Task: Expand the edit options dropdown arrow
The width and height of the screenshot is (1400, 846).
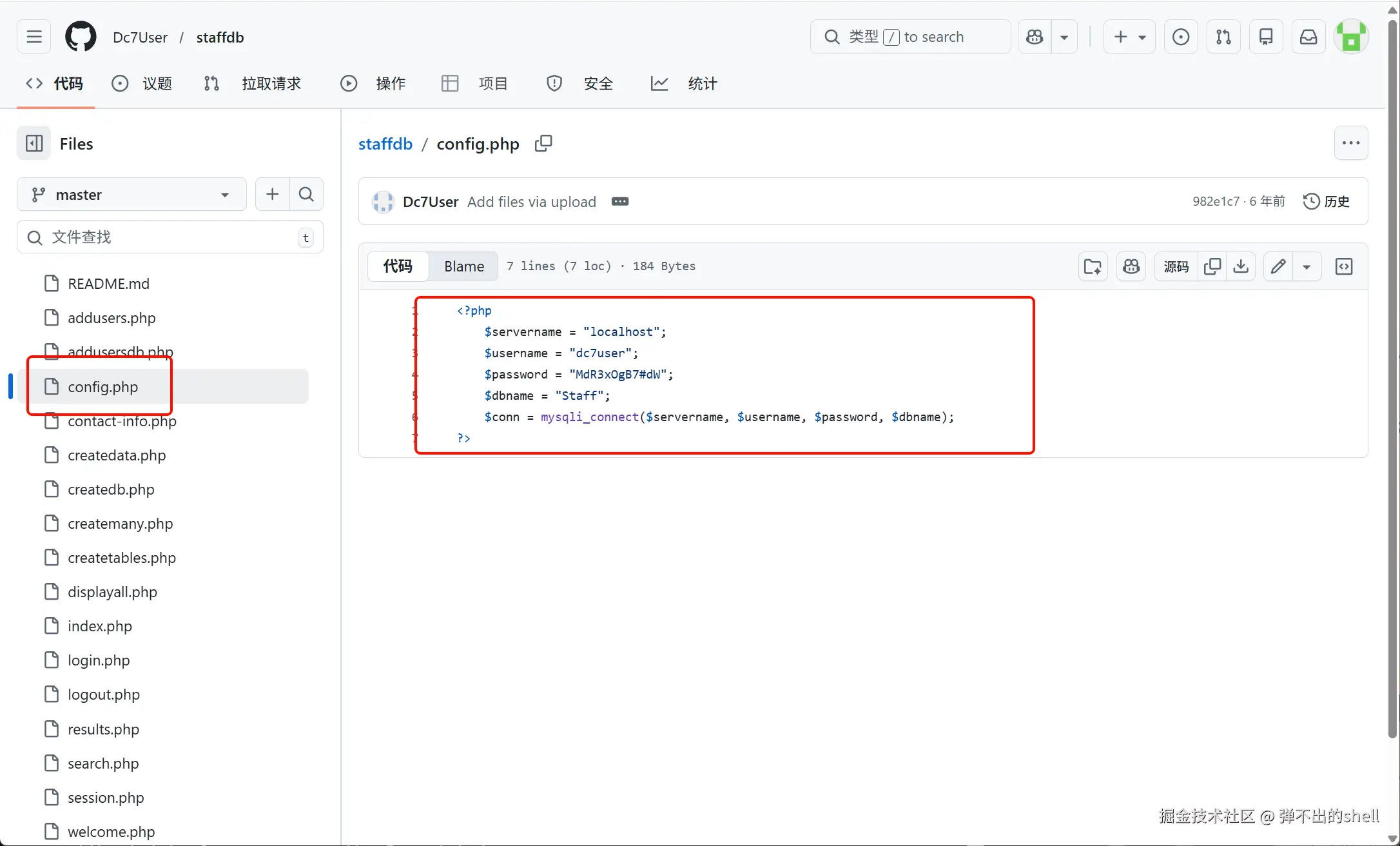Action: pyautogui.click(x=1307, y=266)
